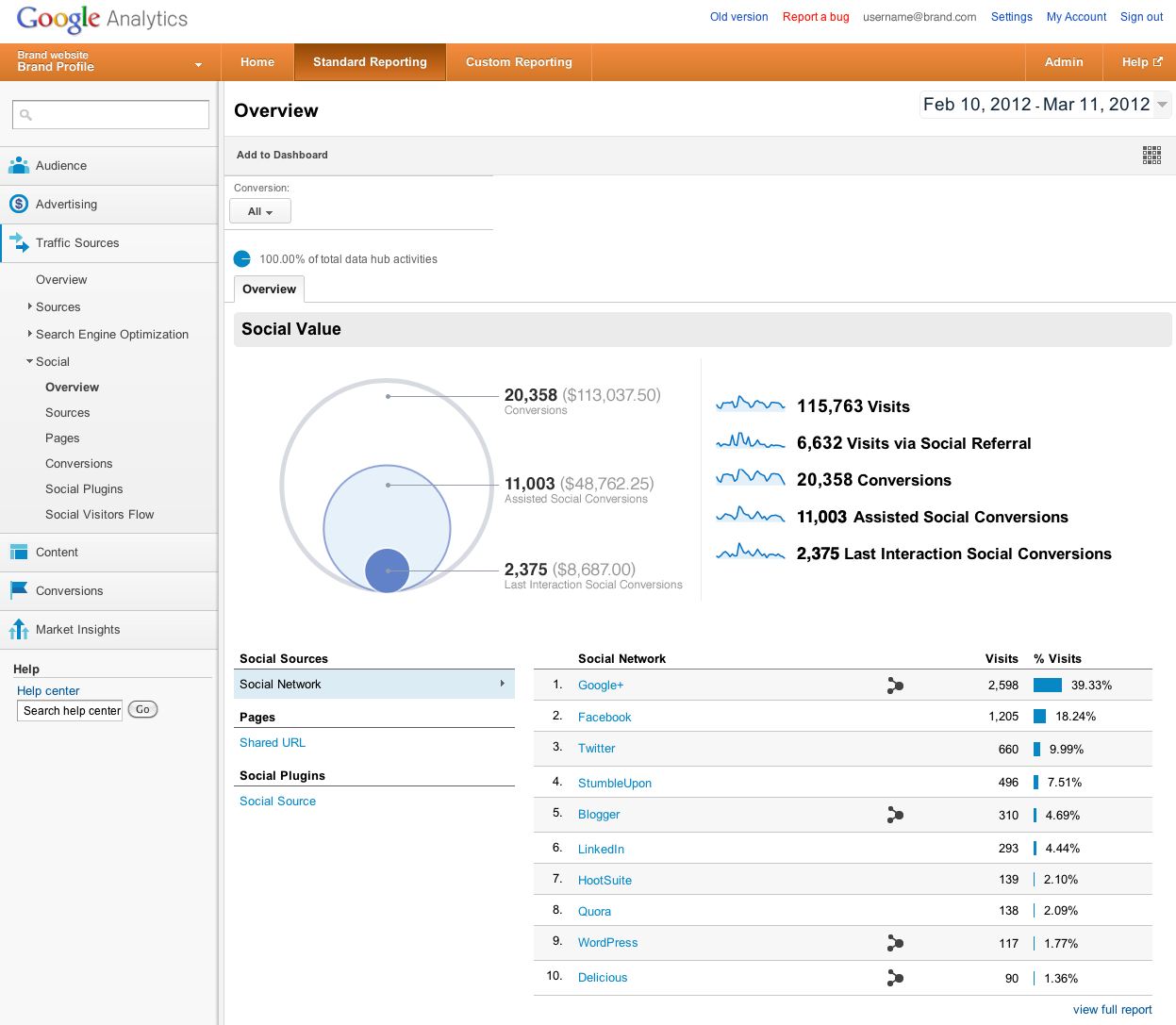The height and width of the screenshot is (1025, 1176).
Task: Expand the Sources tree item
Action: 30,306
